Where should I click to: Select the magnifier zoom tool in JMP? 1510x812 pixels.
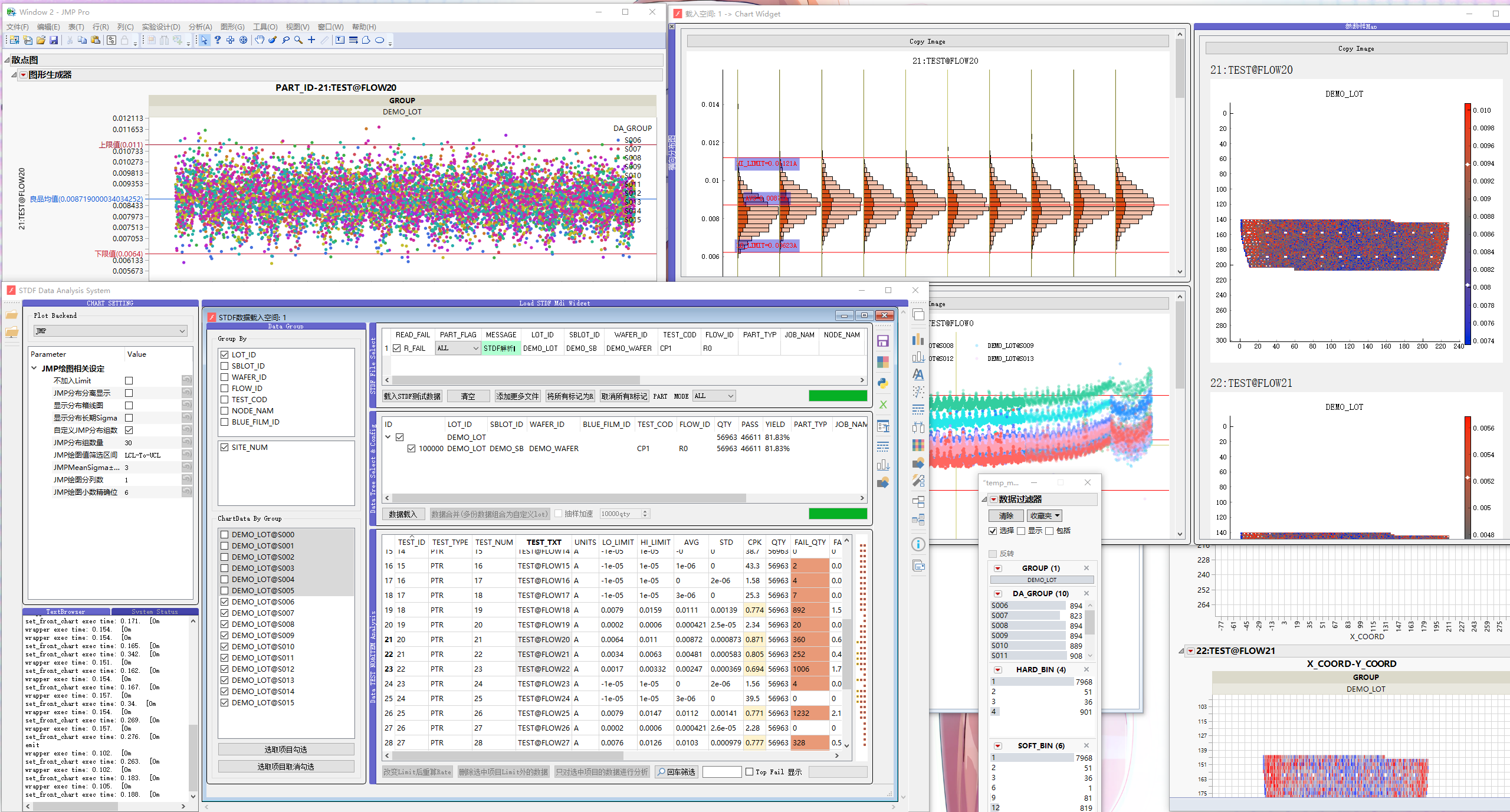(298, 40)
